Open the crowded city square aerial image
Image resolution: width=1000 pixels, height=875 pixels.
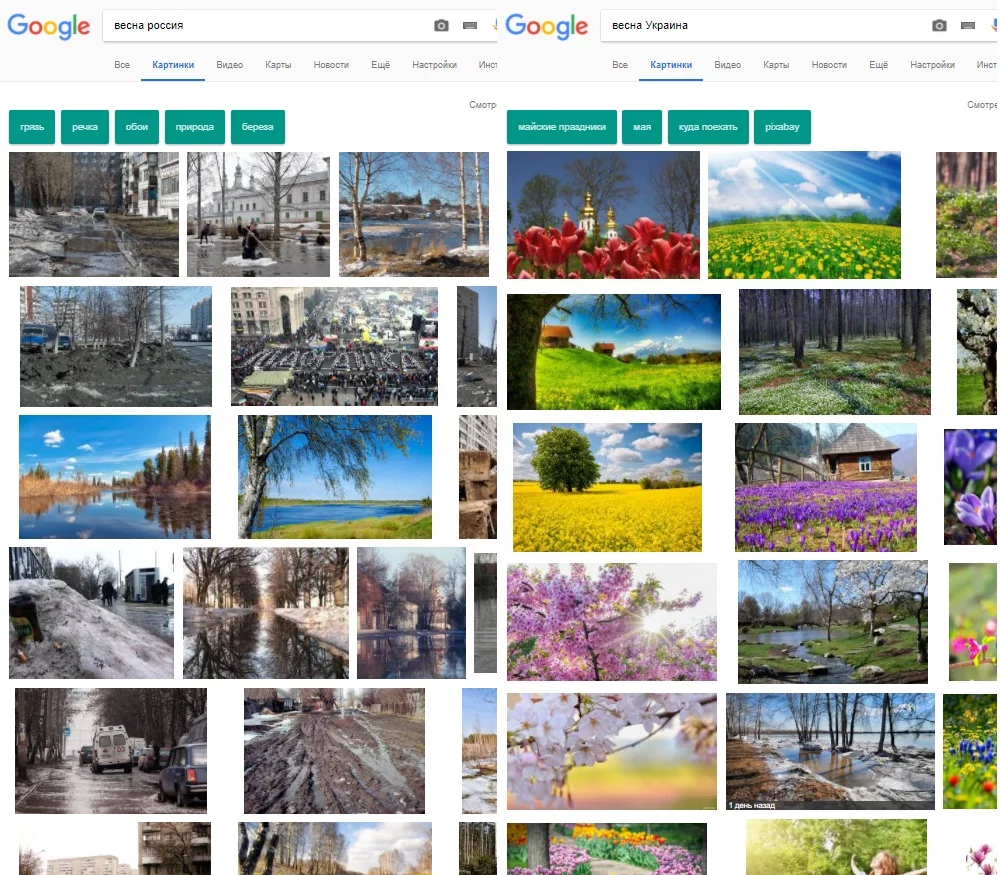pos(334,346)
